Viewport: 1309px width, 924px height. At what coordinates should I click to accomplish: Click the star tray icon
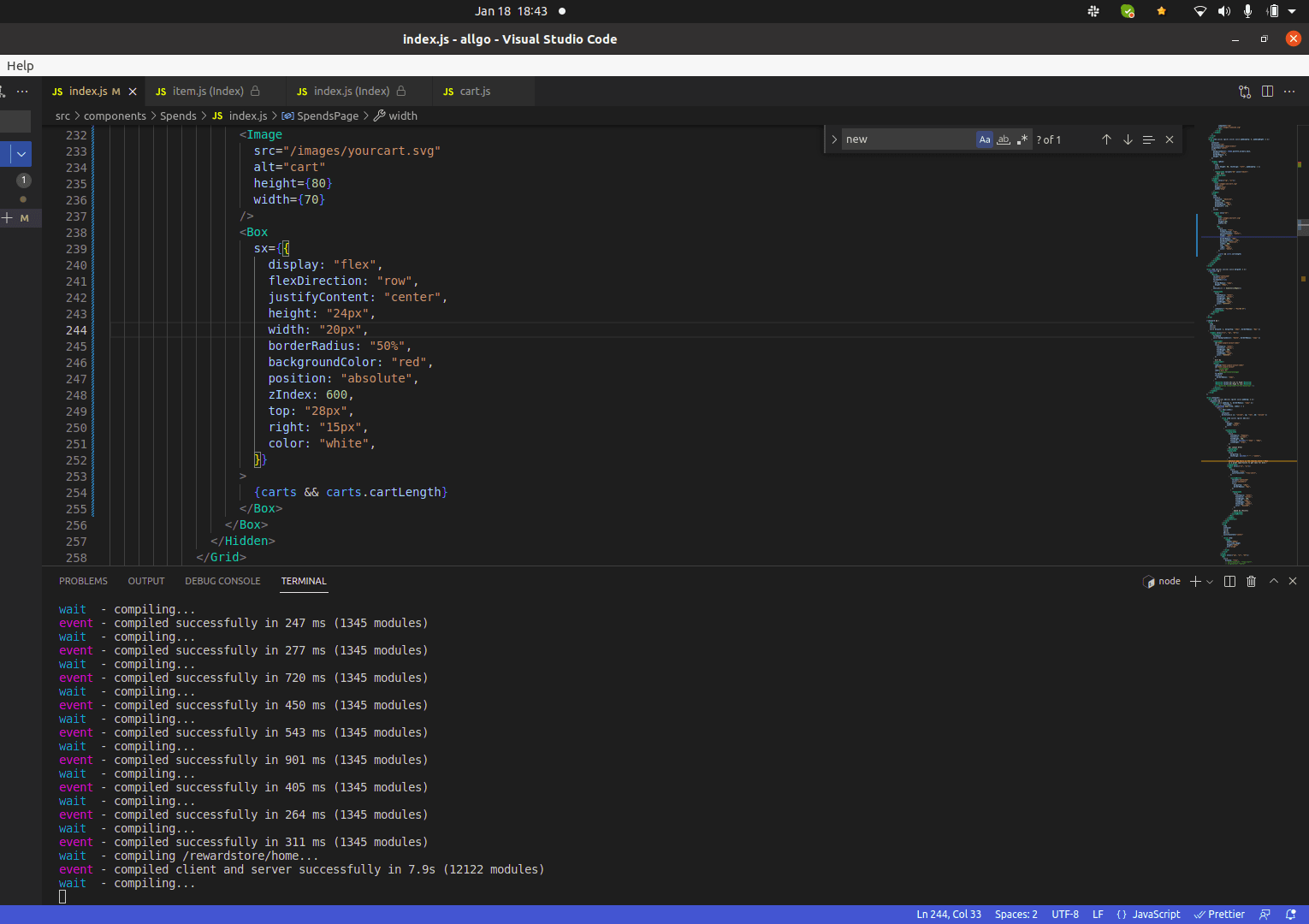[x=1161, y=11]
